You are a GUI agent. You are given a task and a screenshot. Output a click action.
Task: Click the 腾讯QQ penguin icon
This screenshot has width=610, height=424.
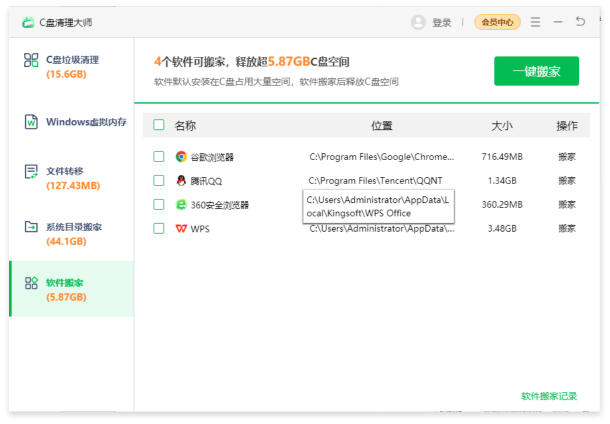point(181,181)
